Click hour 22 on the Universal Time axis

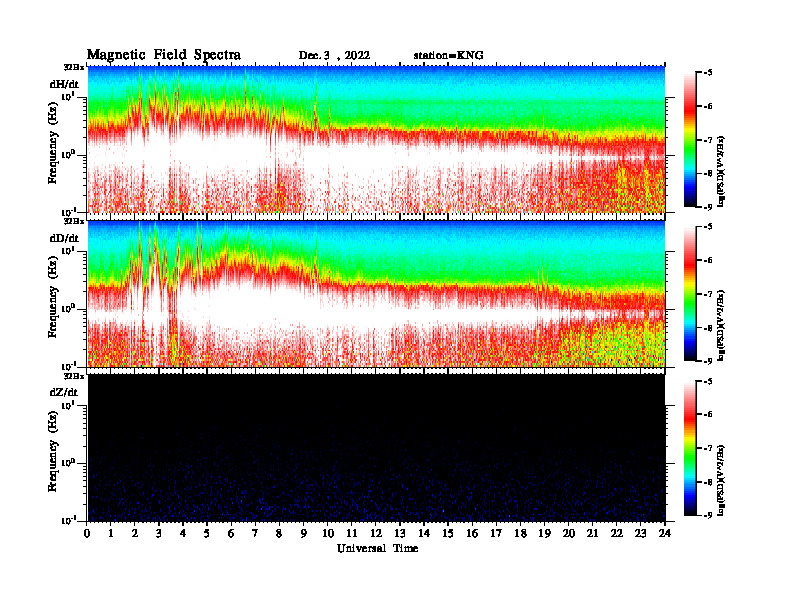tap(616, 534)
